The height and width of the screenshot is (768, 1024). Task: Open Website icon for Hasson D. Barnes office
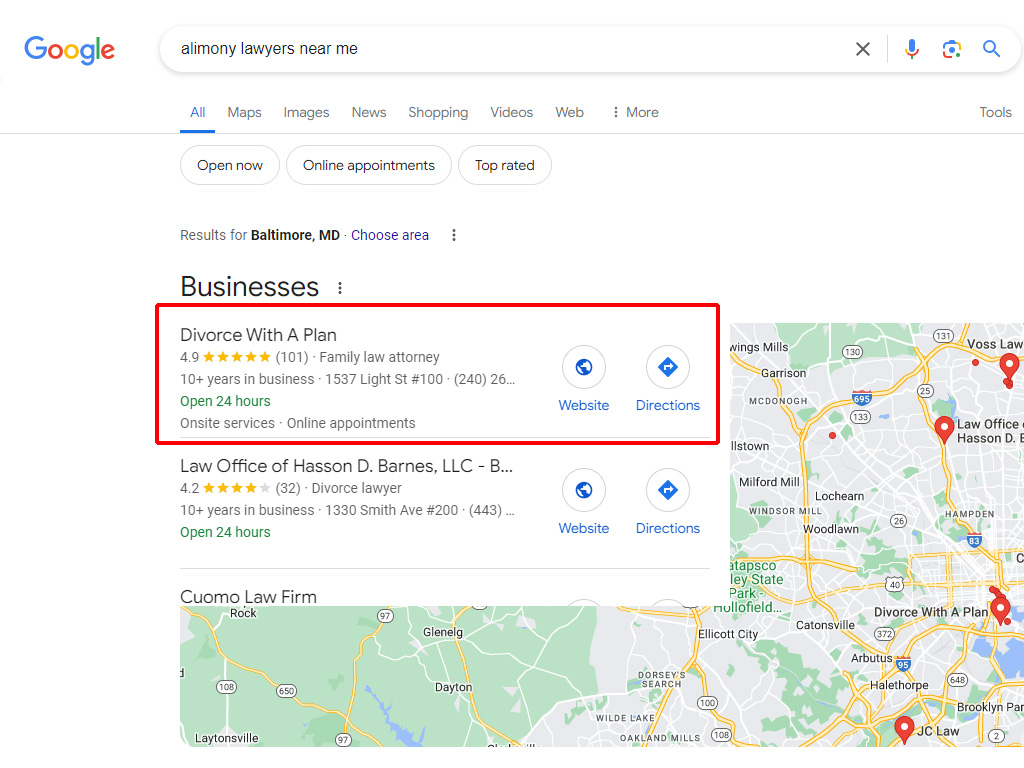[x=584, y=491]
